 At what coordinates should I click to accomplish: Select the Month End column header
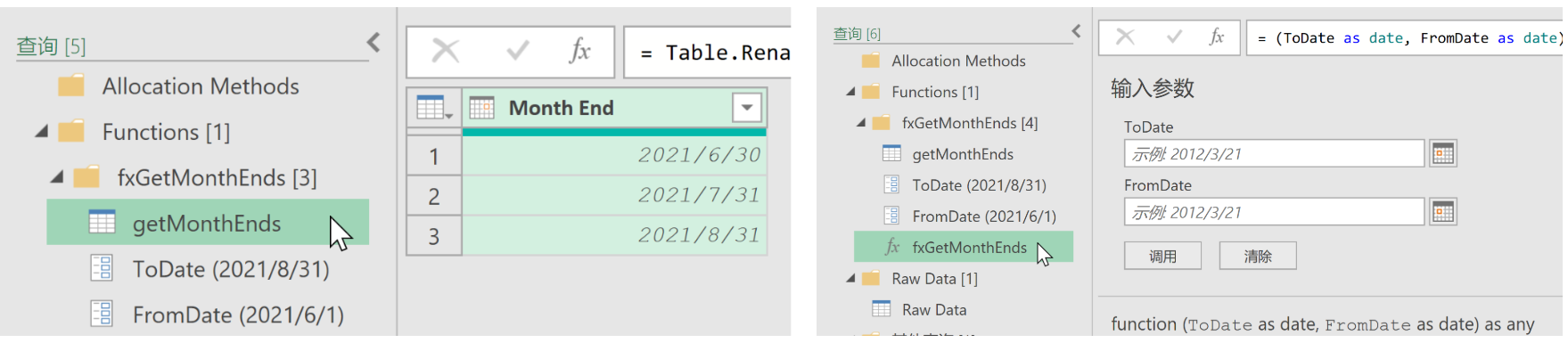(614, 108)
